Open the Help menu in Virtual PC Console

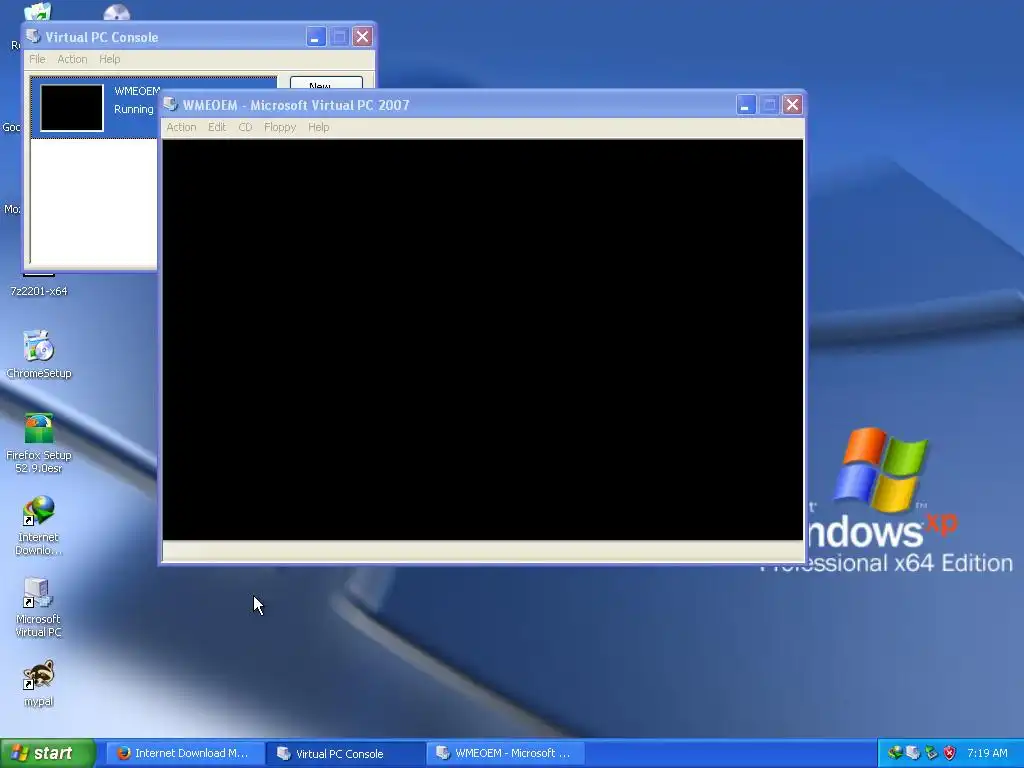tap(110, 59)
